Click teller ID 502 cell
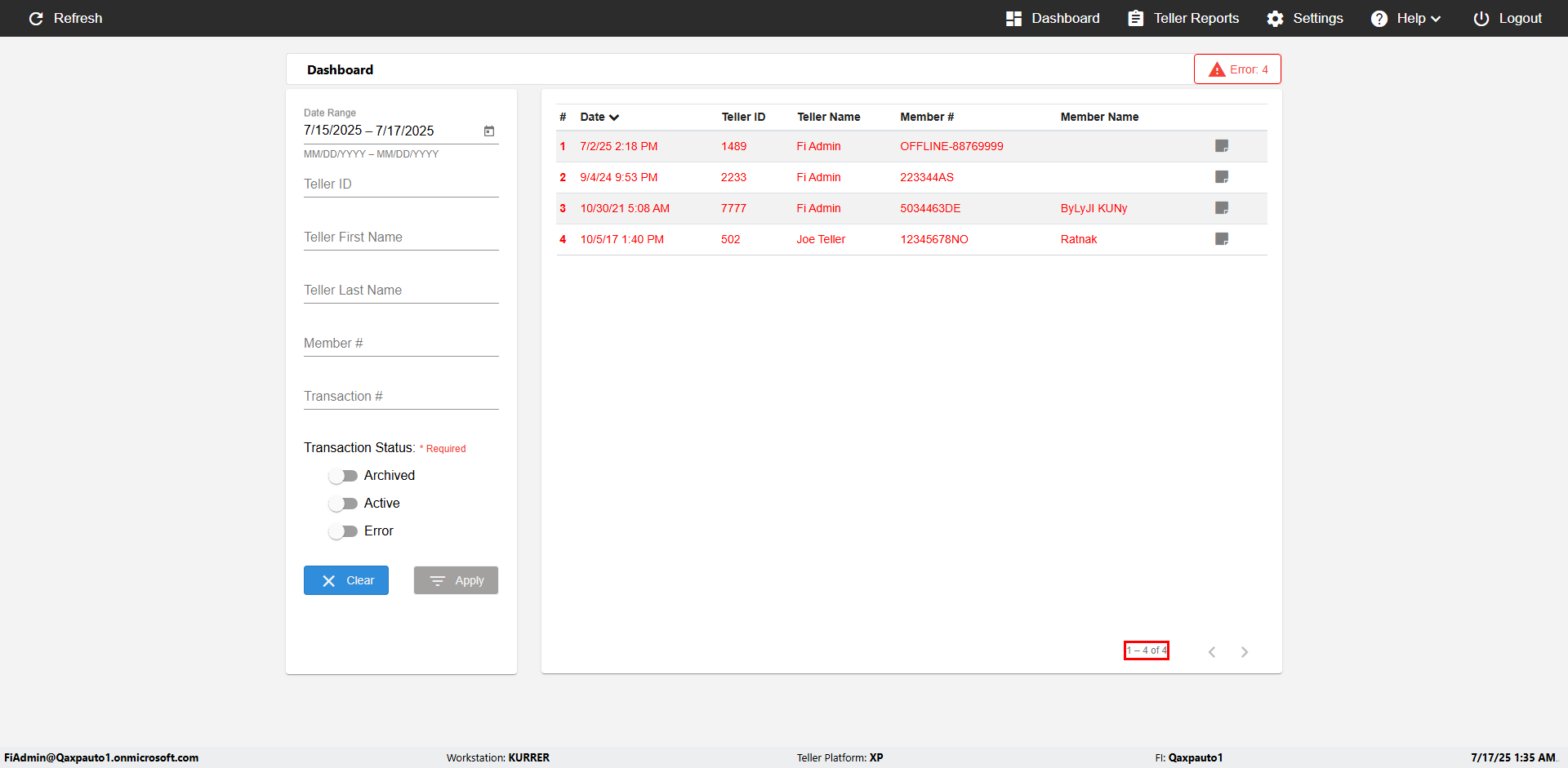This screenshot has height=768, width=1568. pyautogui.click(x=730, y=239)
